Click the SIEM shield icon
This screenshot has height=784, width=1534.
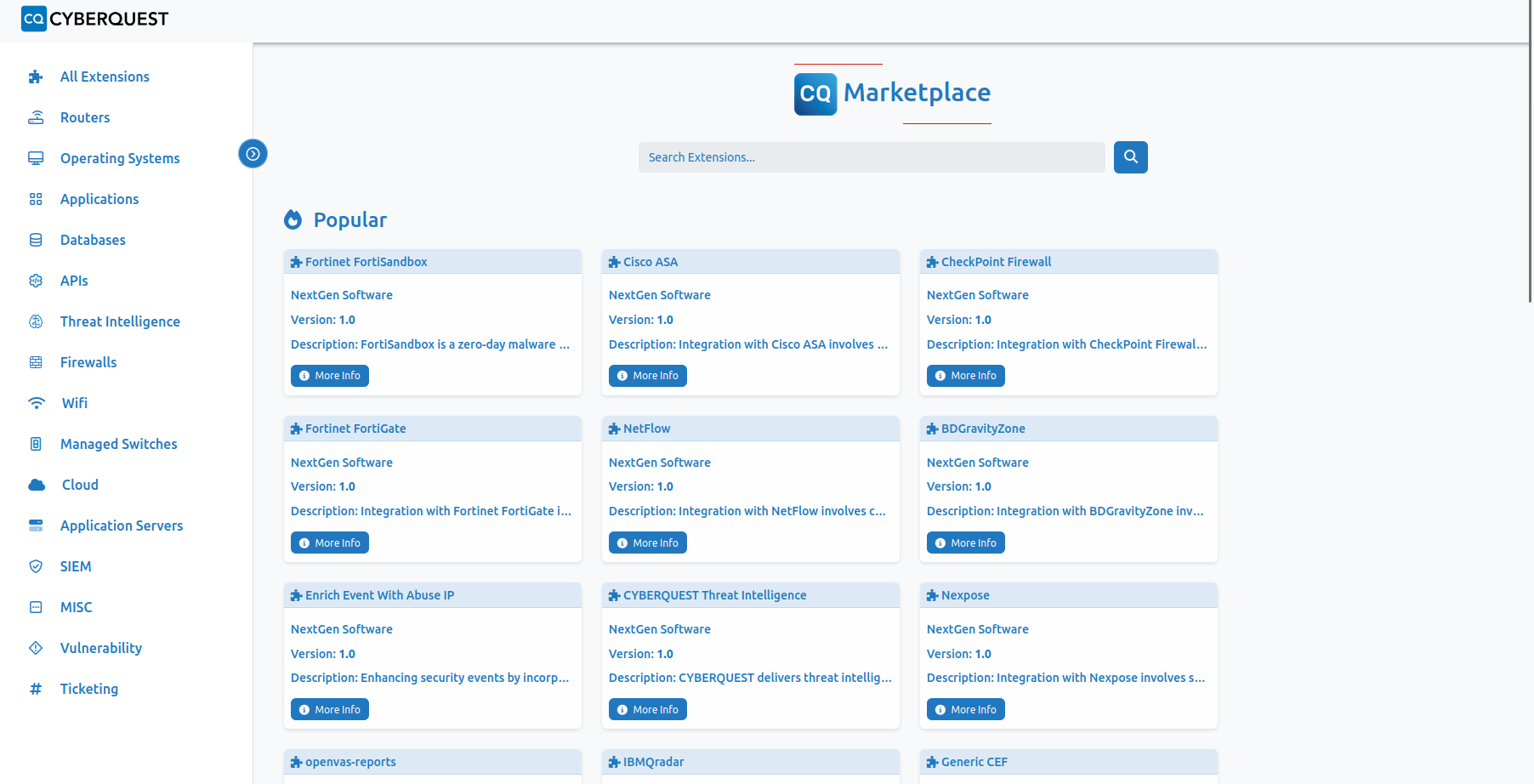[x=36, y=566]
